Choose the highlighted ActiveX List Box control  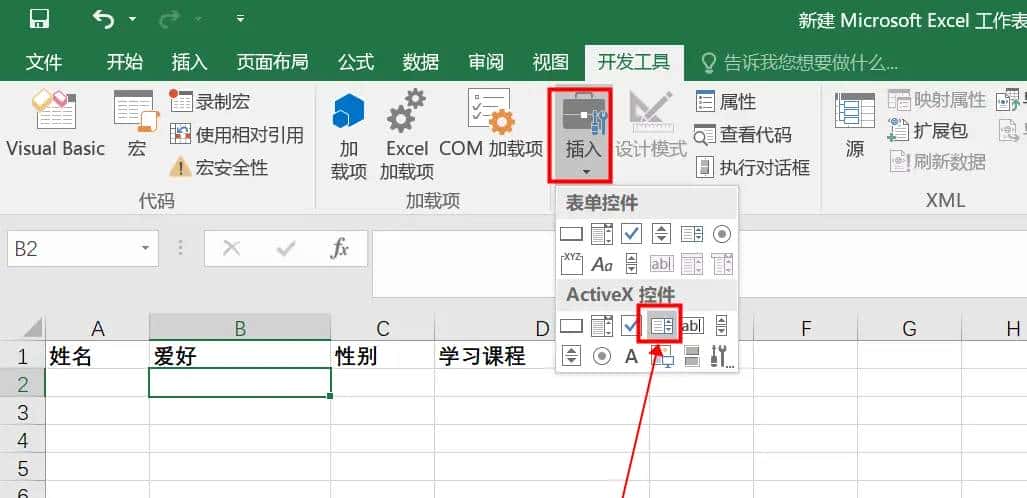(662, 325)
